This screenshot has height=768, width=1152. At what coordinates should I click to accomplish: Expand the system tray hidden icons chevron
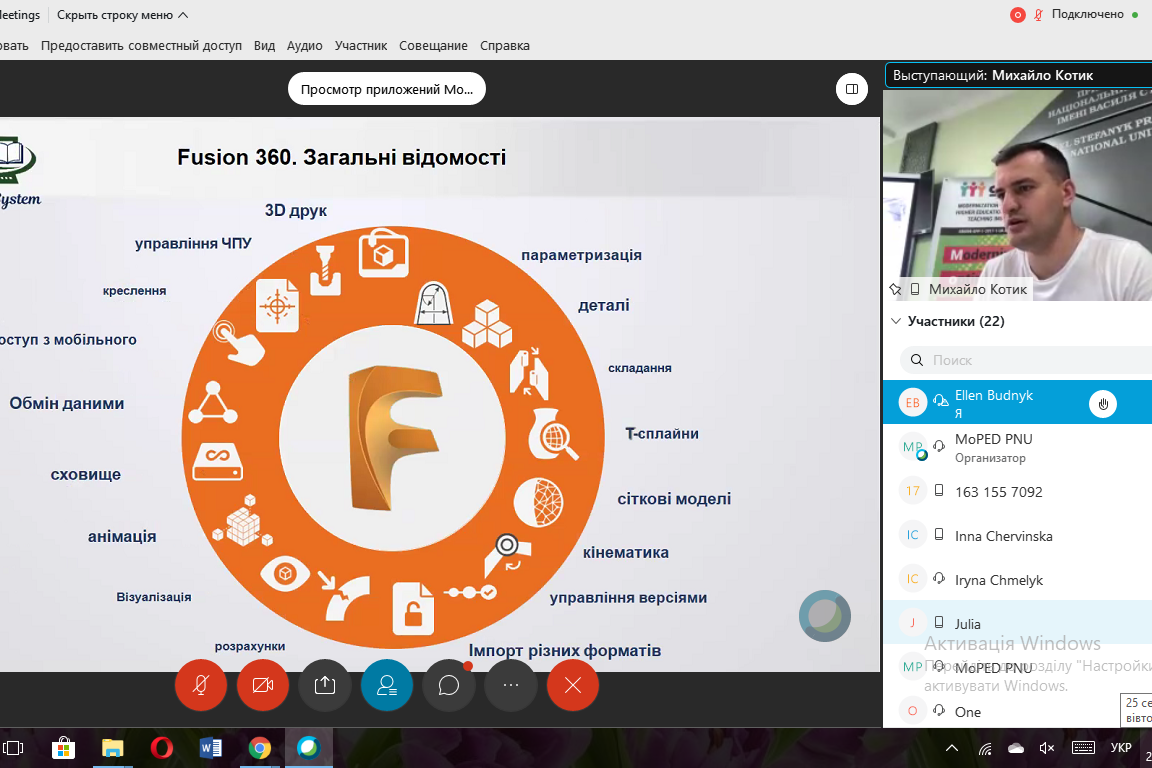pos(952,748)
